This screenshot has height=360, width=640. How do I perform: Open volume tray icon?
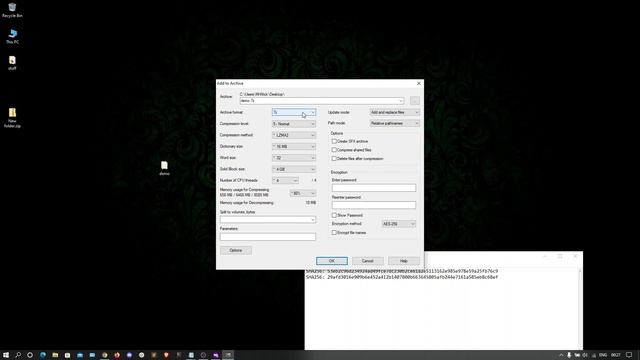click(x=585, y=355)
